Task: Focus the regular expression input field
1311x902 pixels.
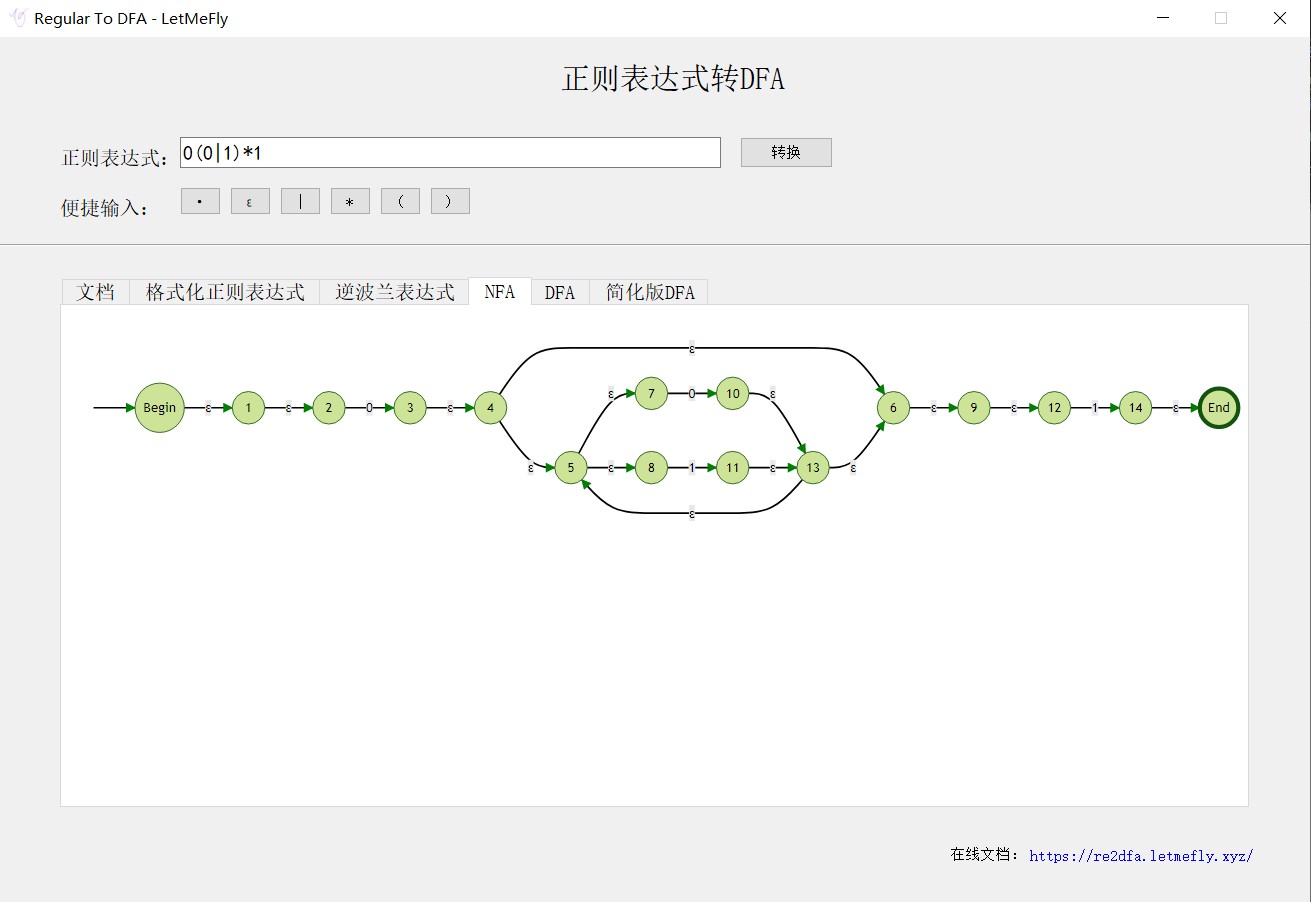Action: pyautogui.click(x=450, y=152)
